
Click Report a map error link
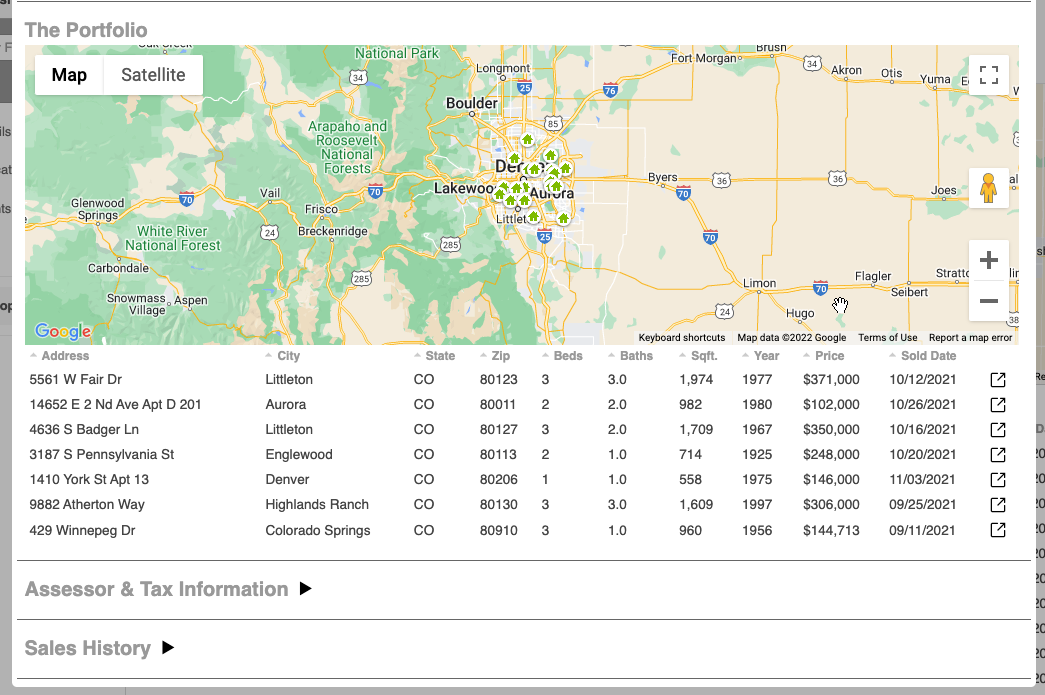pos(970,338)
